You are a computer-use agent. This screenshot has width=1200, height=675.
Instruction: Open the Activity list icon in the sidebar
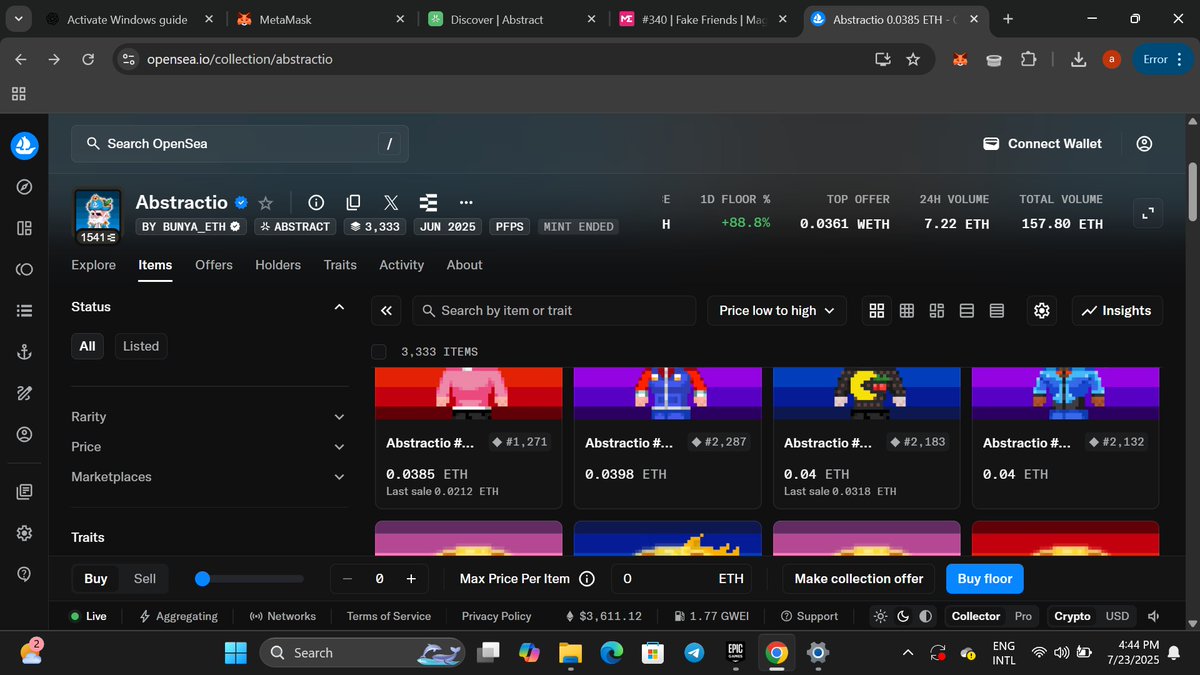pos(24,311)
